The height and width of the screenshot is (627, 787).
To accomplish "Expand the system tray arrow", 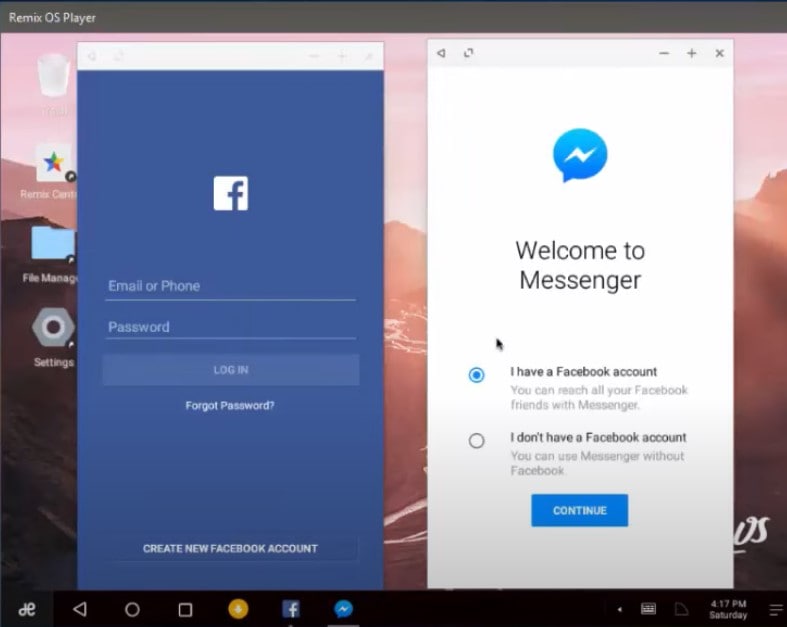I will pyautogui.click(x=620, y=609).
